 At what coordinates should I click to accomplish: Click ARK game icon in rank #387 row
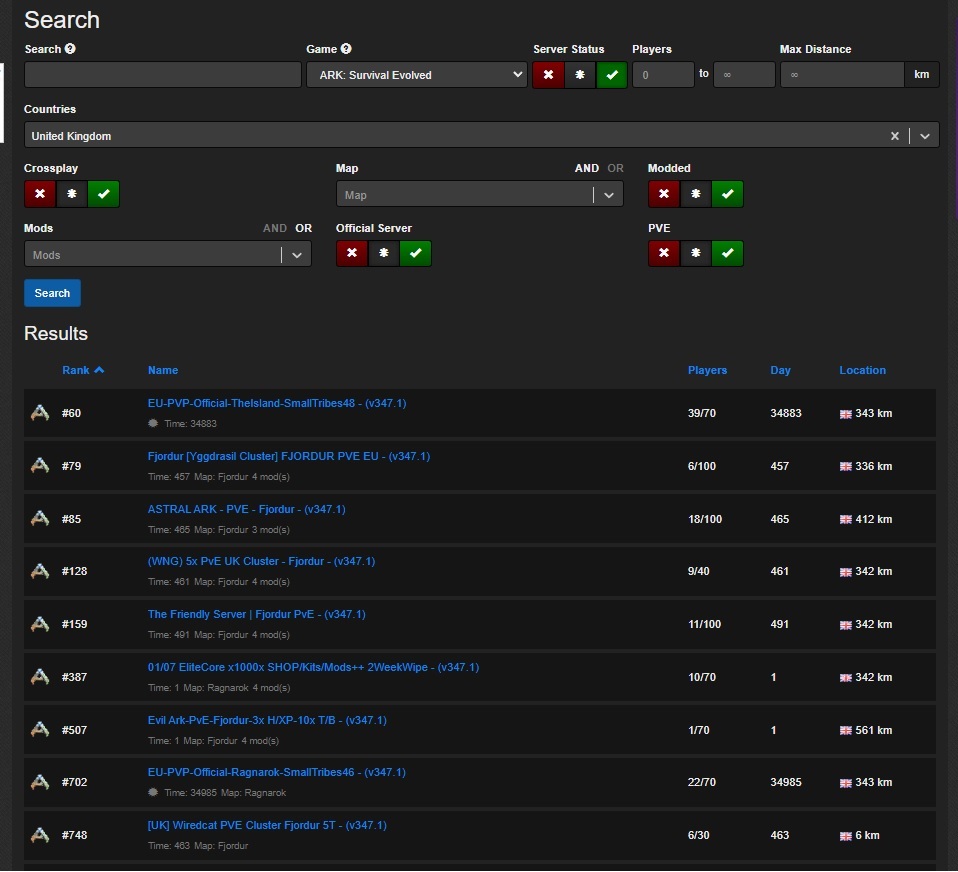[x=40, y=677]
